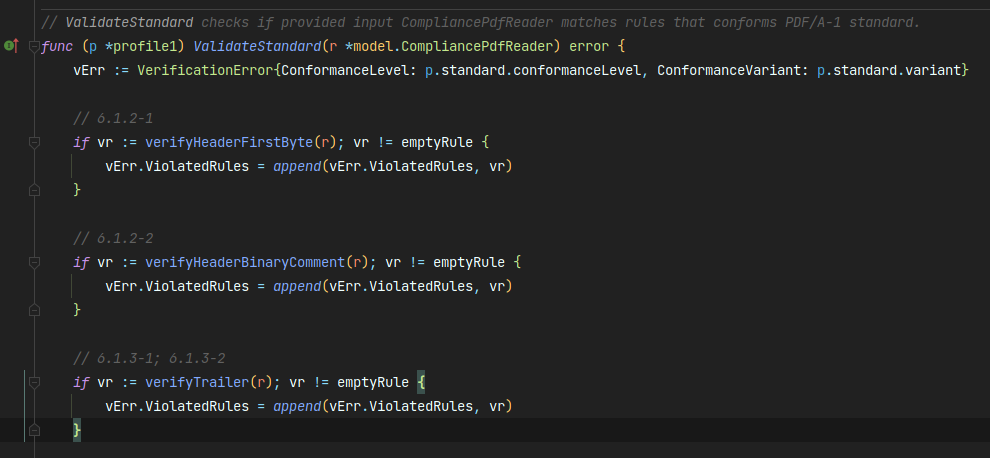Viewport: 990px width, 458px height.
Task: Click the verifyTrailer function call
Action: click(196, 382)
